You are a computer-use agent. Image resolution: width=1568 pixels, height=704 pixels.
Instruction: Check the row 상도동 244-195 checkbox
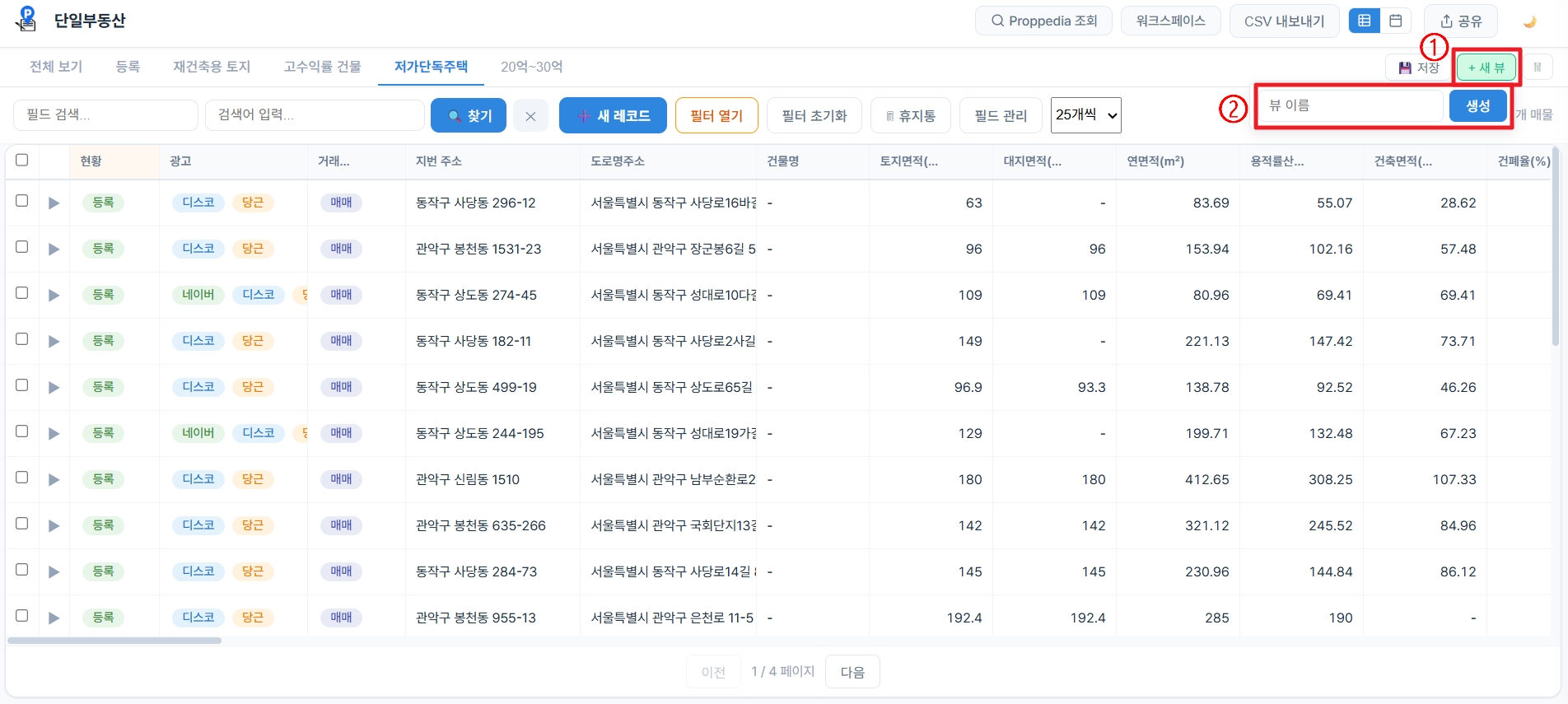click(x=22, y=431)
